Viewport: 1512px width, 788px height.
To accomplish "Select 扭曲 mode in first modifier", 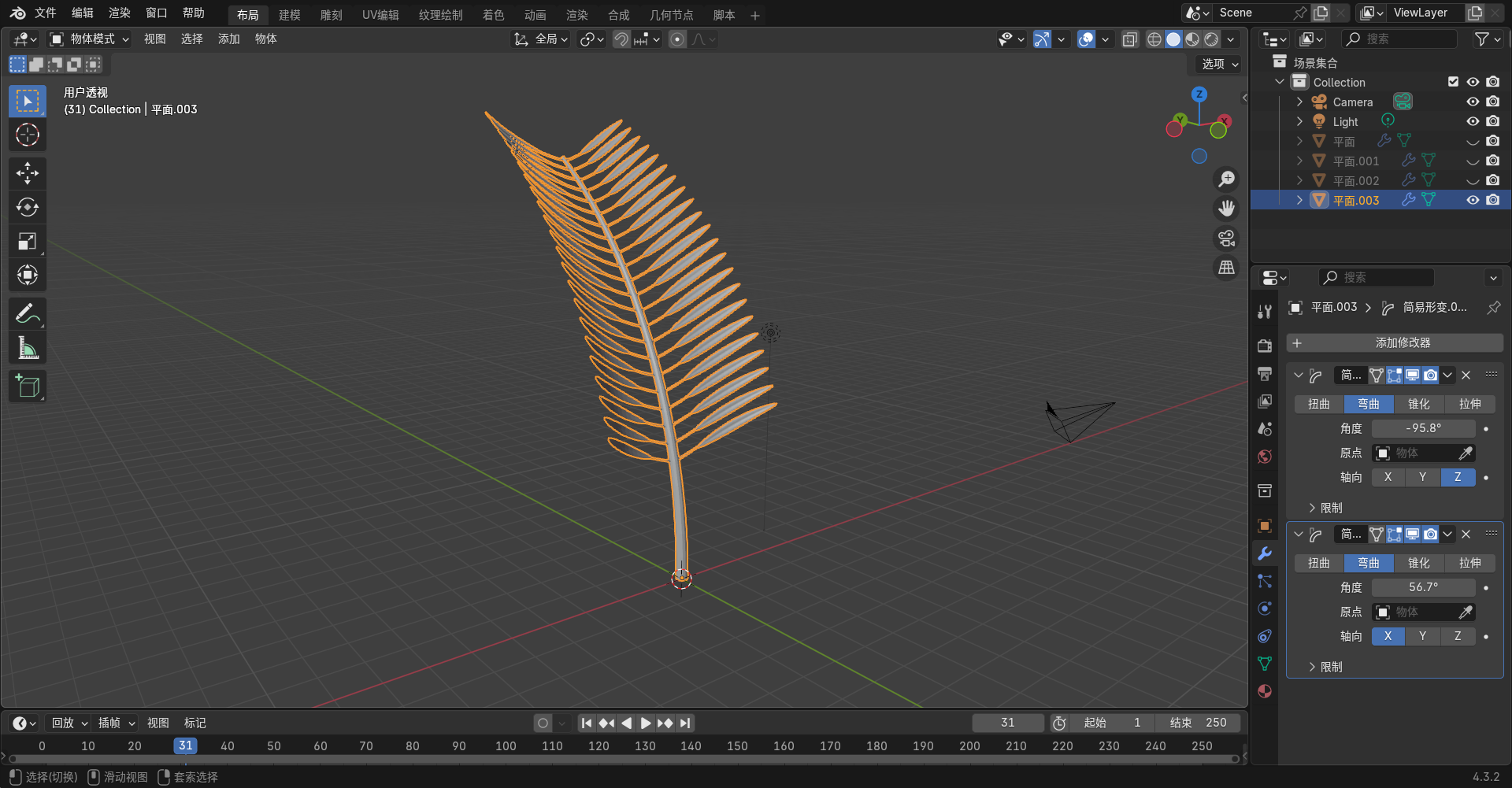I will click(1319, 405).
